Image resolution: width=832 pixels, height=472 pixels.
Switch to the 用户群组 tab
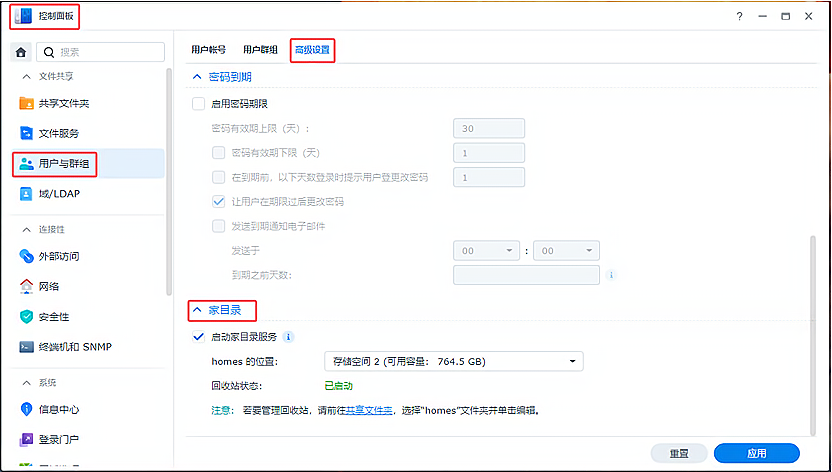pos(260,49)
